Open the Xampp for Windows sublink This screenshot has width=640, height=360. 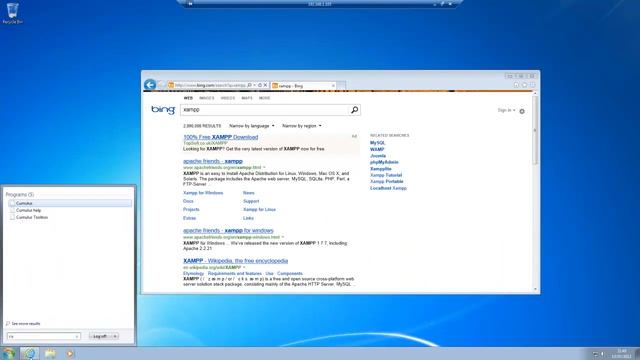pyautogui.click(x=203, y=193)
